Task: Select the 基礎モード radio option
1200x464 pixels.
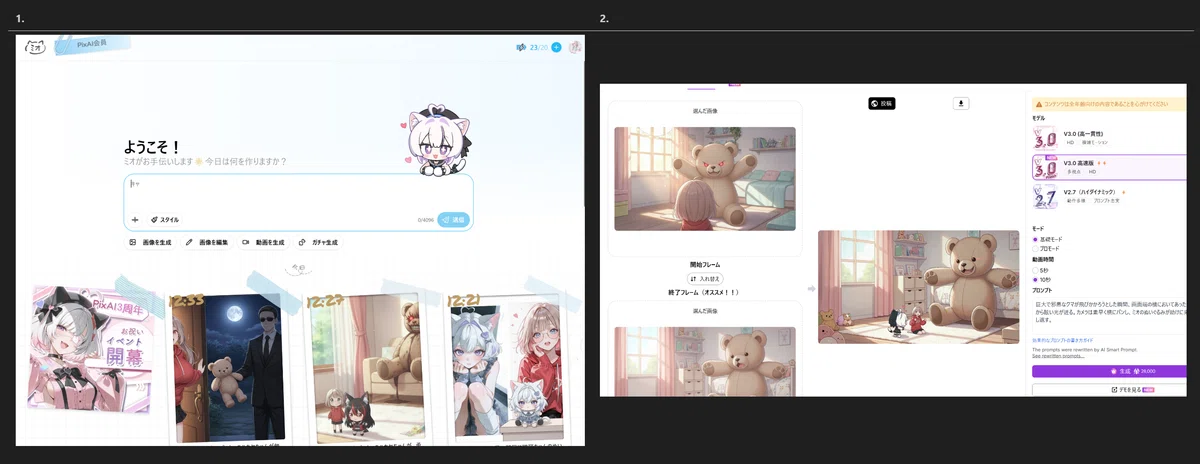Action: coord(1049,240)
